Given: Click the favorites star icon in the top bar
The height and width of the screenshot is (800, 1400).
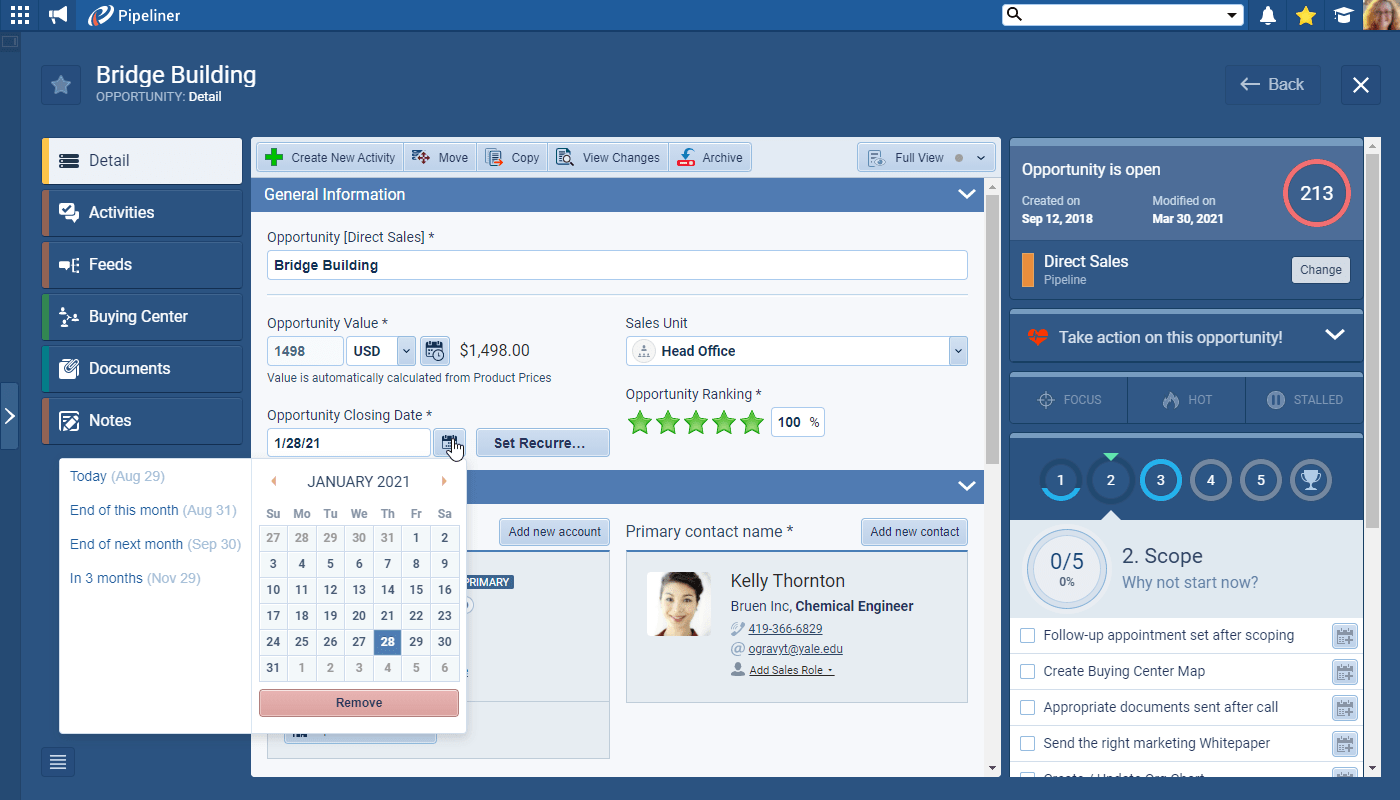Looking at the screenshot, I should (x=1305, y=15).
